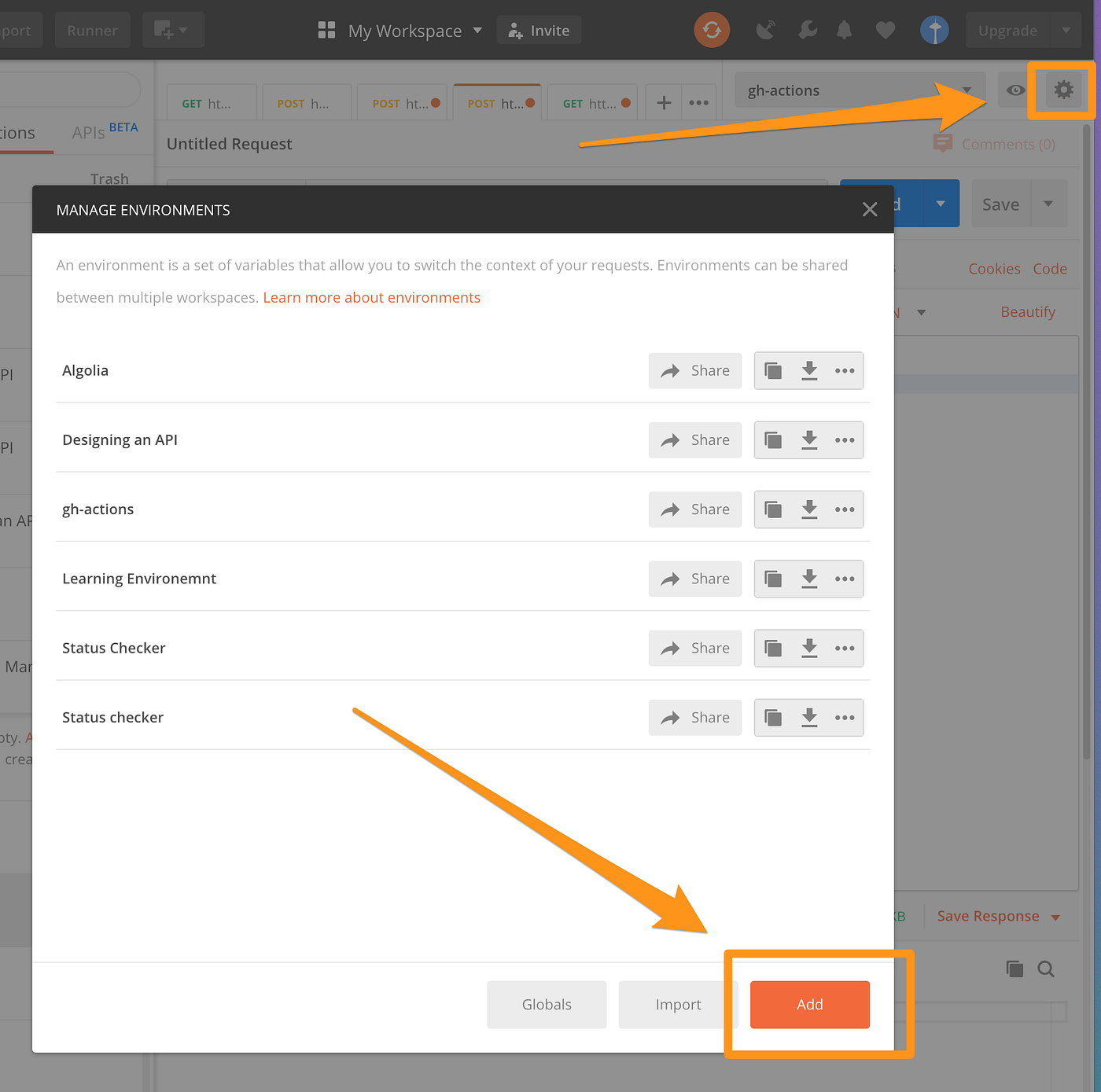Open the user avatar menu
Screen dimensions: 1101x1092
pos(934,31)
